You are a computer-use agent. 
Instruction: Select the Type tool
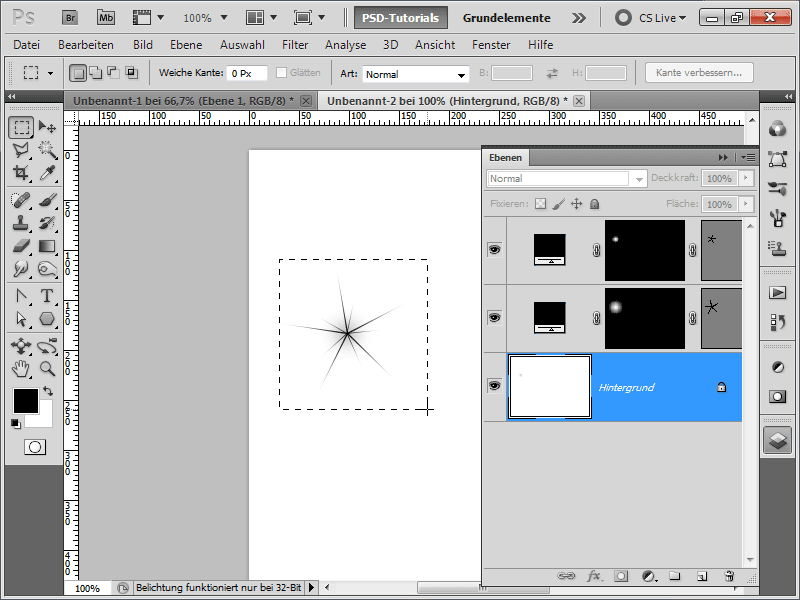47,296
